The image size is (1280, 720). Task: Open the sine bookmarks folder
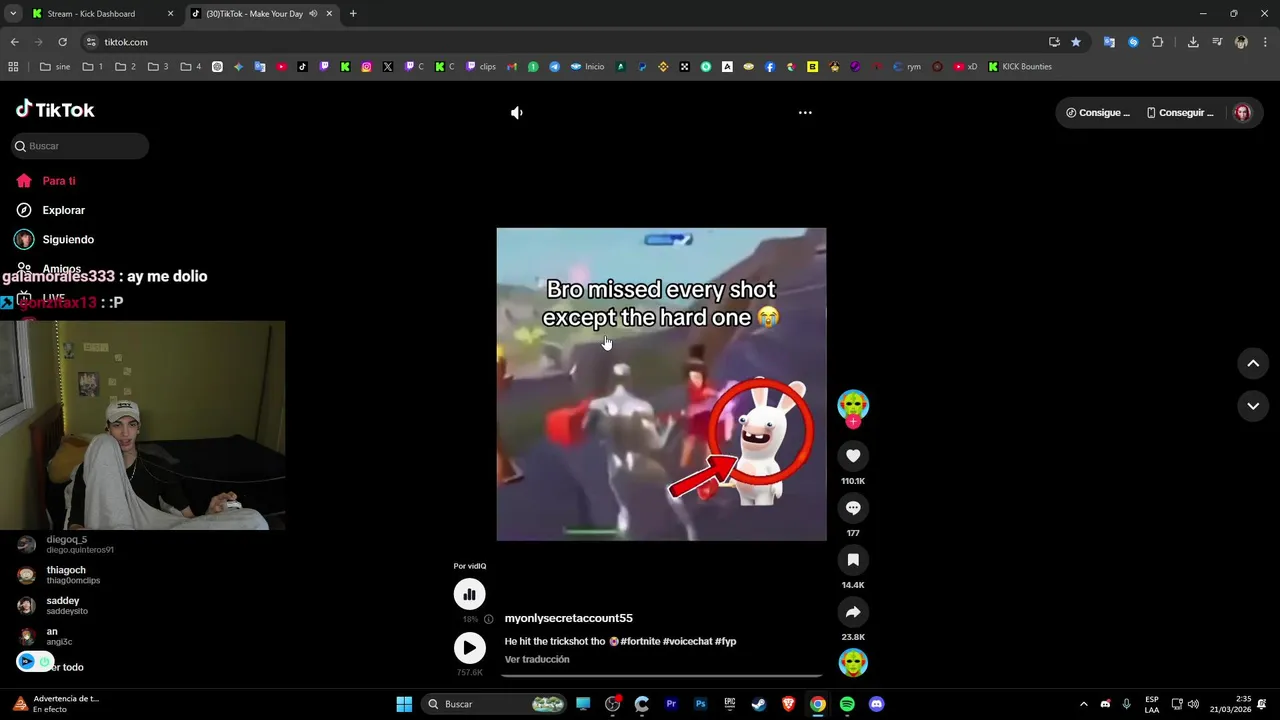click(x=55, y=67)
